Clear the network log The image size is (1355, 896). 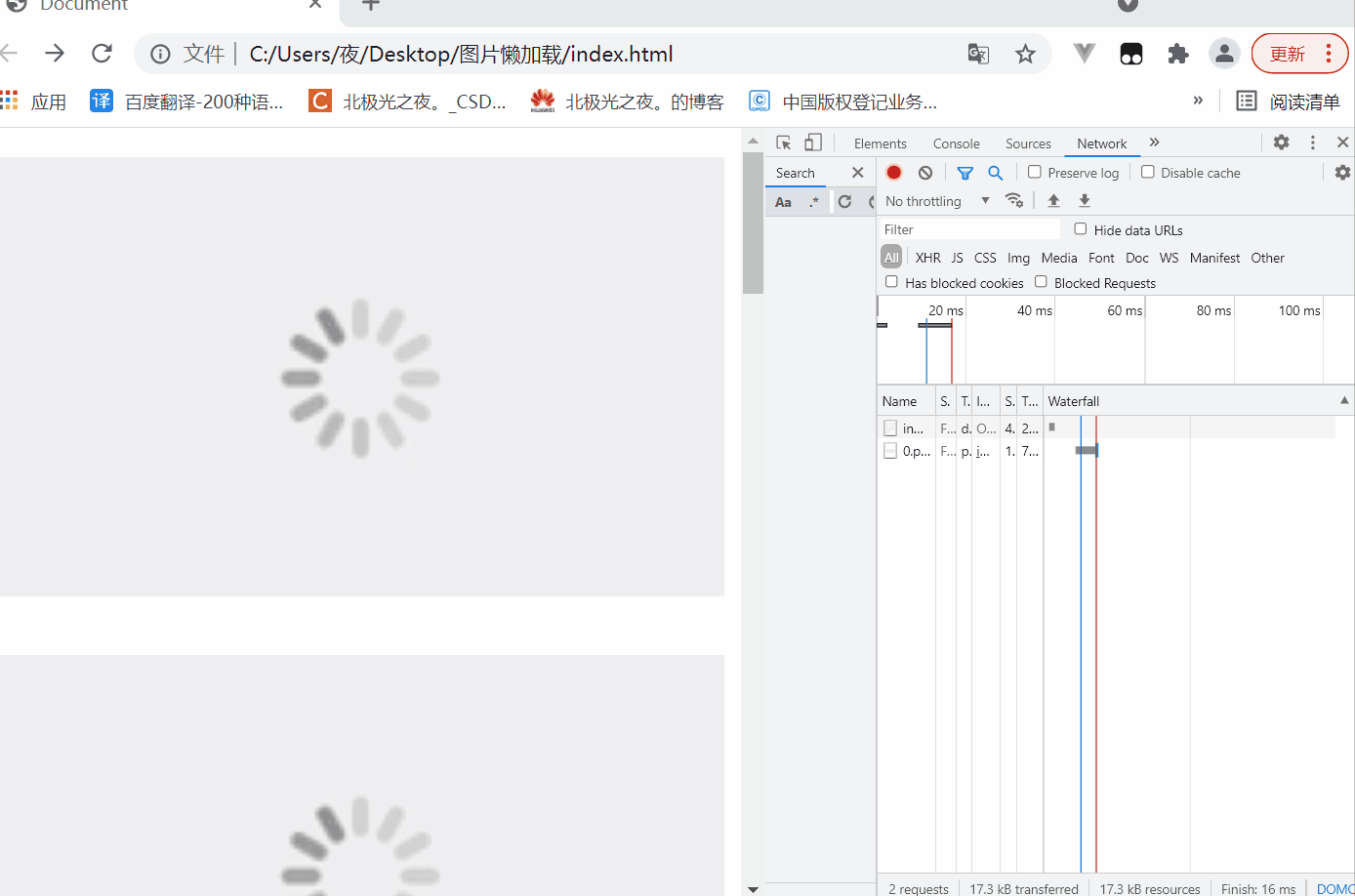(925, 173)
